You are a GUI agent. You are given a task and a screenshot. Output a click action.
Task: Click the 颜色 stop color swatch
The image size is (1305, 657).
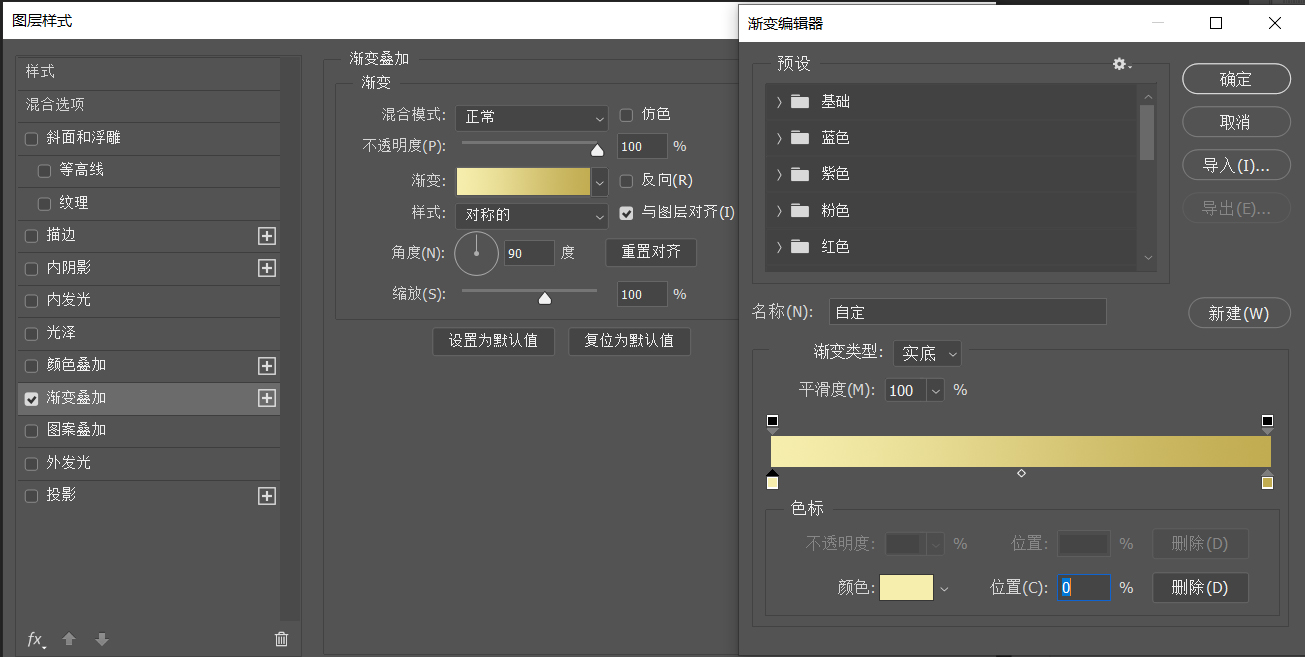pos(906,588)
